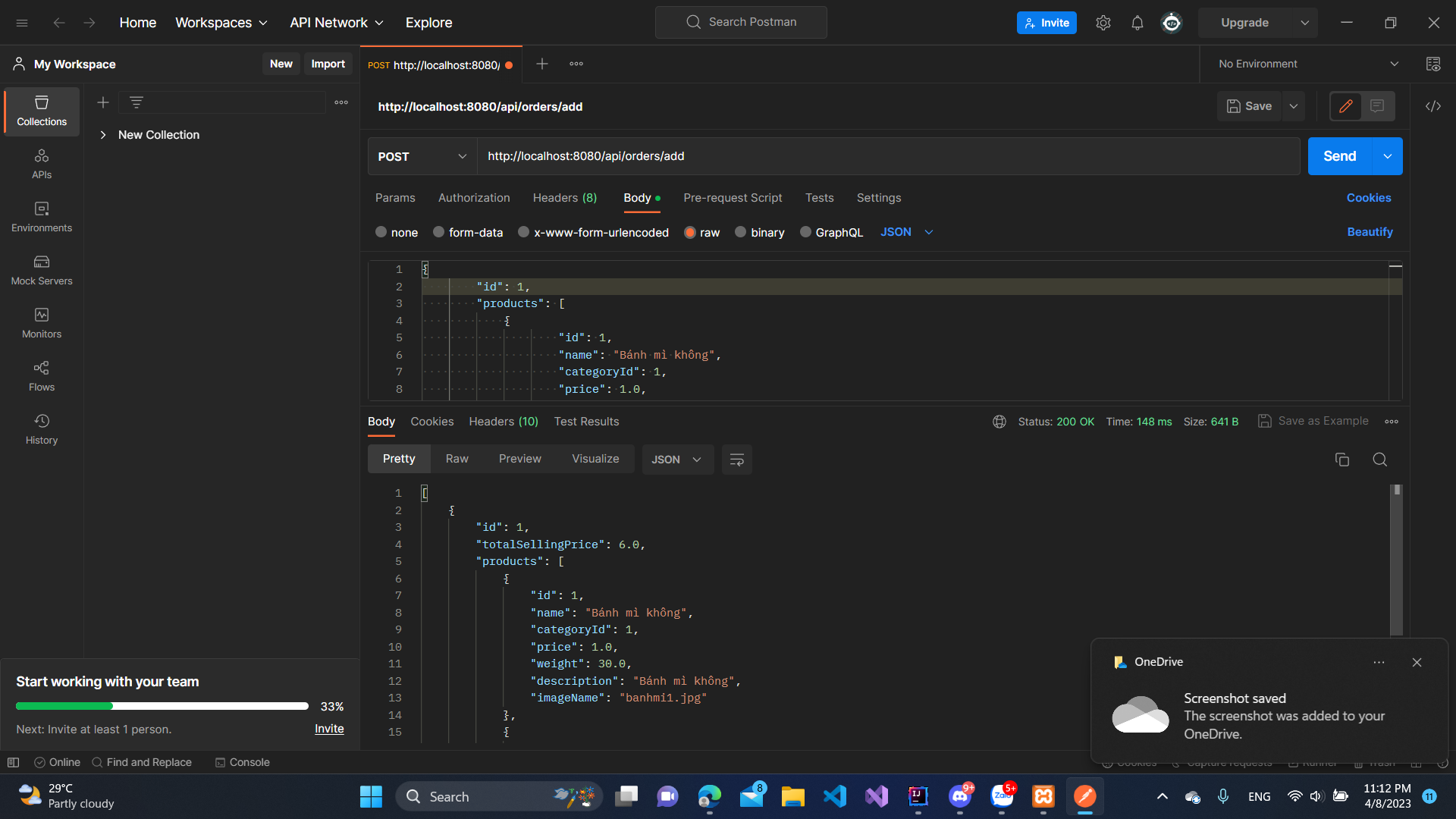The width and height of the screenshot is (1456, 819).
Task: Open the environment quick look eye icon
Action: [1433, 64]
